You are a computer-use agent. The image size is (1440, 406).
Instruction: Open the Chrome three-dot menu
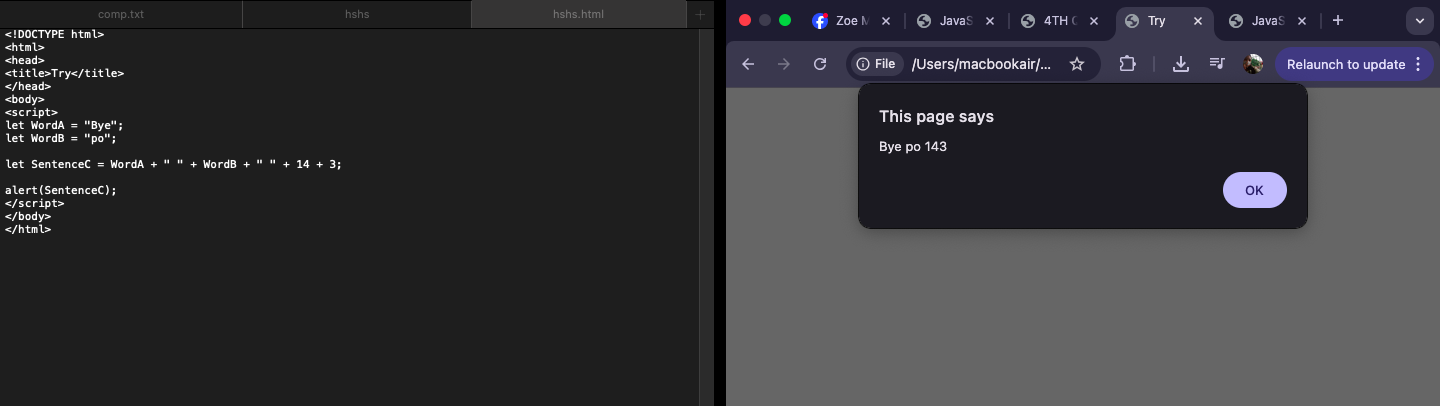pyautogui.click(x=1417, y=64)
